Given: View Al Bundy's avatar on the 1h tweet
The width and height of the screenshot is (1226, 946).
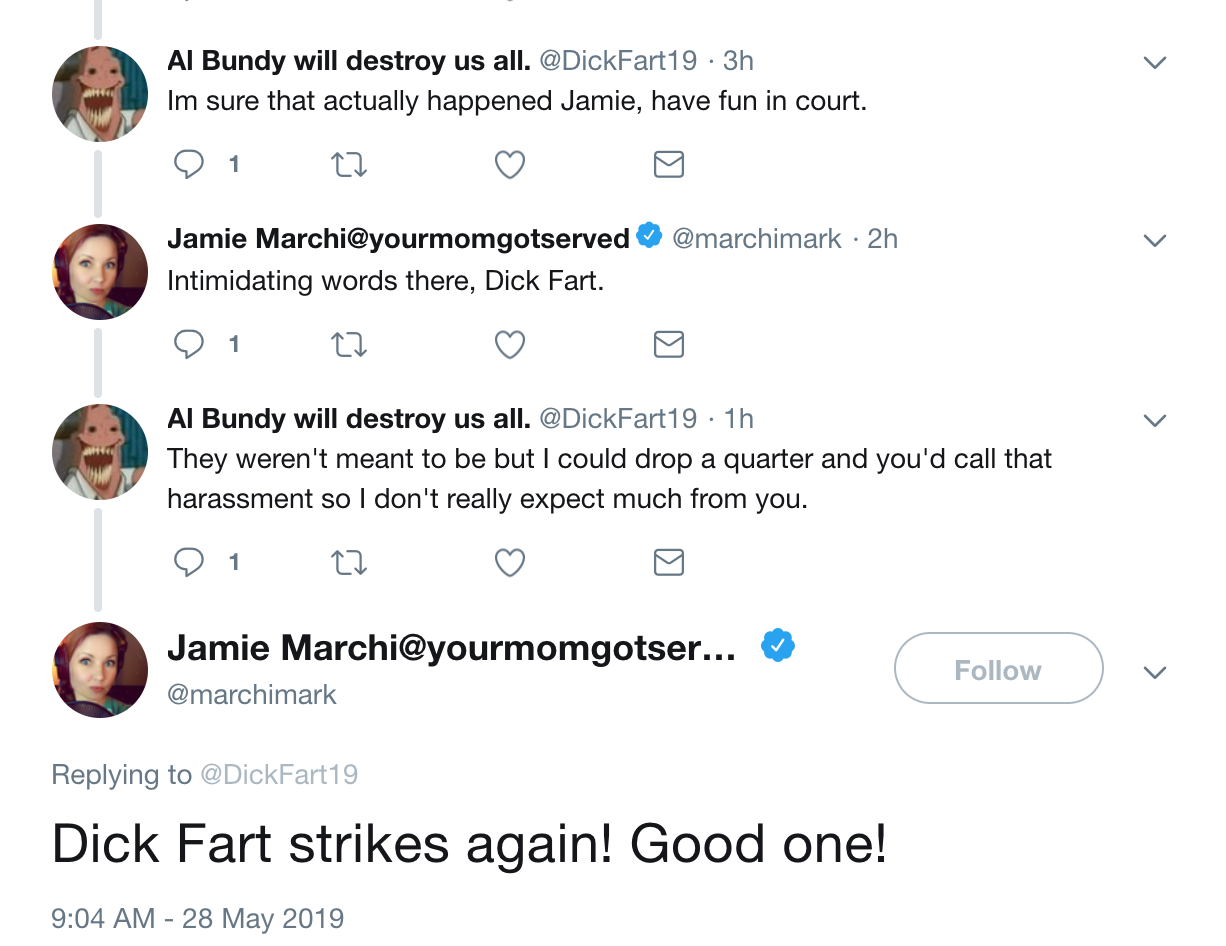Looking at the screenshot, I should pos(100,452).
